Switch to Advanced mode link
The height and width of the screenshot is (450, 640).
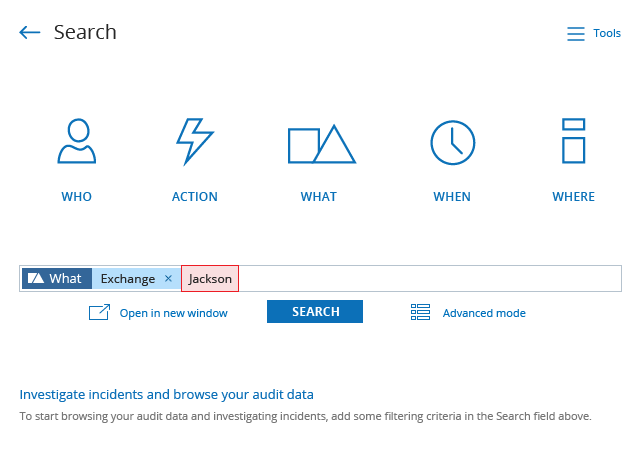[x=484, y=313]
